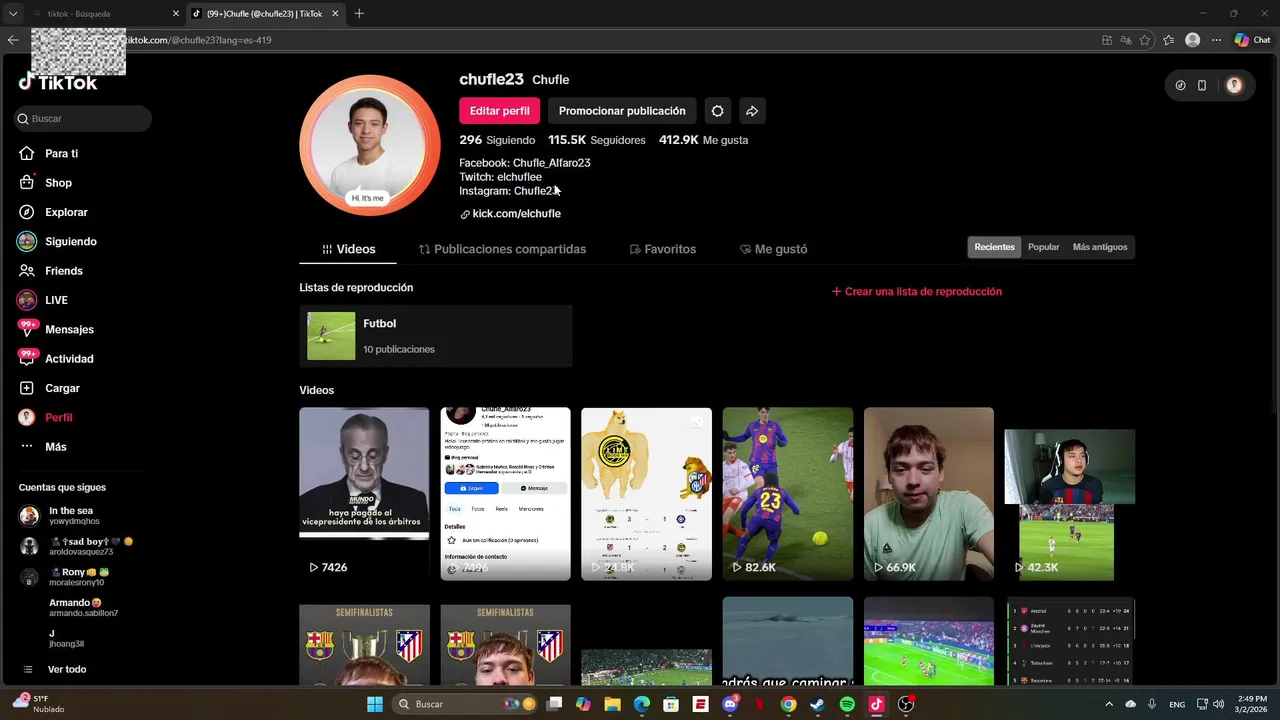Image resolution: width=1280 pixels, height=720 pixels.
Task: Open the Rony moralesrony10 account
Action: pos(65,577)
